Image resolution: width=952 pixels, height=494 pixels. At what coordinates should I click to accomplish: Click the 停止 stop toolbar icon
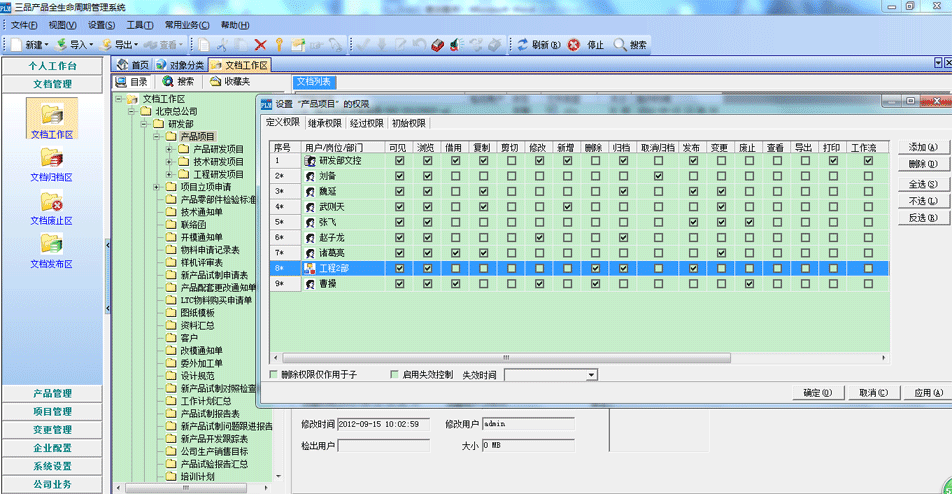[574, 45]
